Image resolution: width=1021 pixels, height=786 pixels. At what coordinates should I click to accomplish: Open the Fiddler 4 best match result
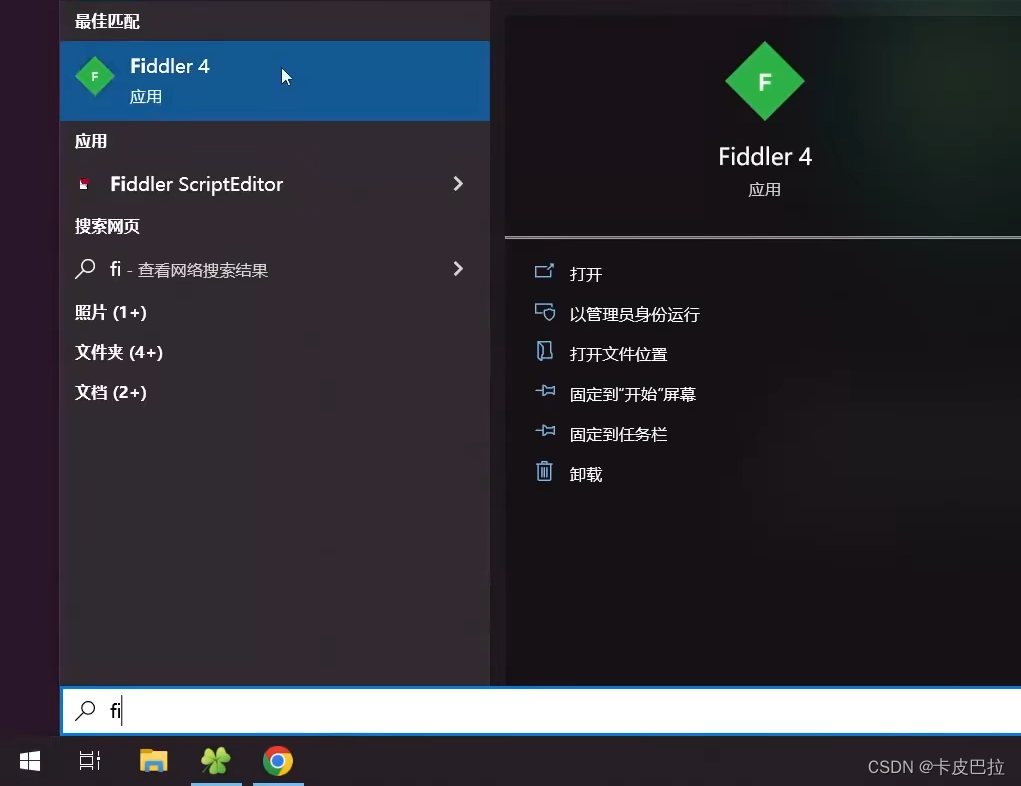274,81
